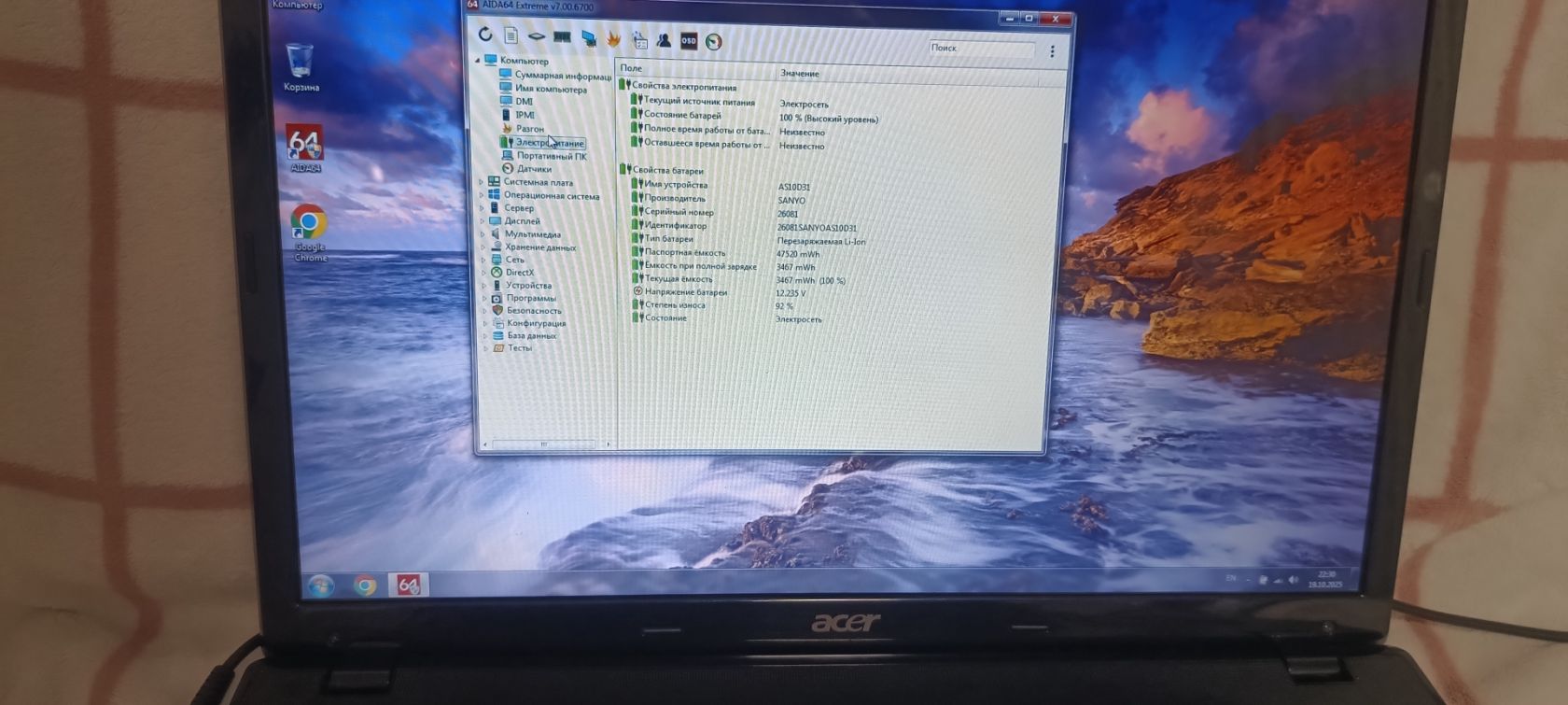Viewport: 1568px width, 705px height.
Task: Open the preferences checklist toolbar icon
Action: (x=639, y=40)
